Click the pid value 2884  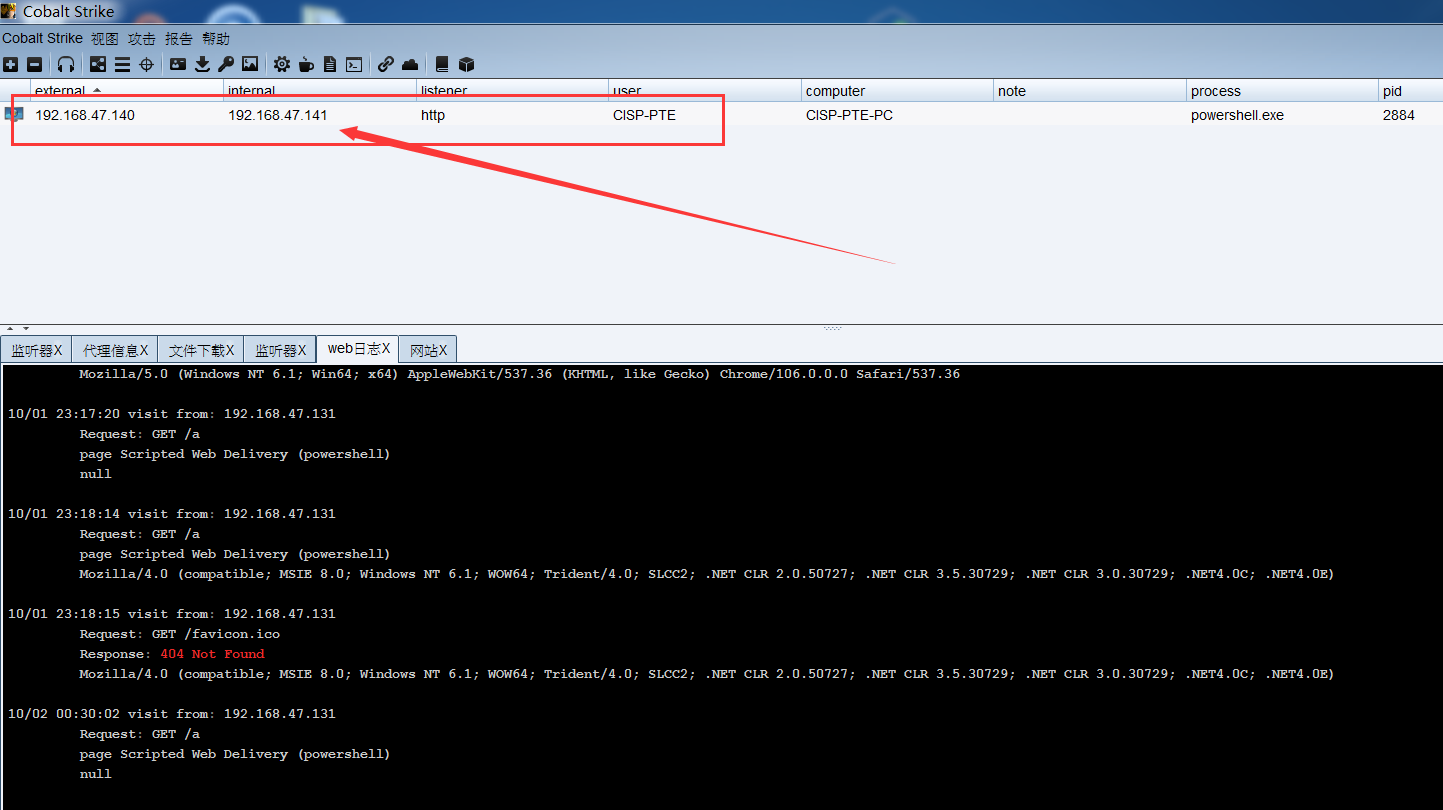click(x=1399, y=115)
